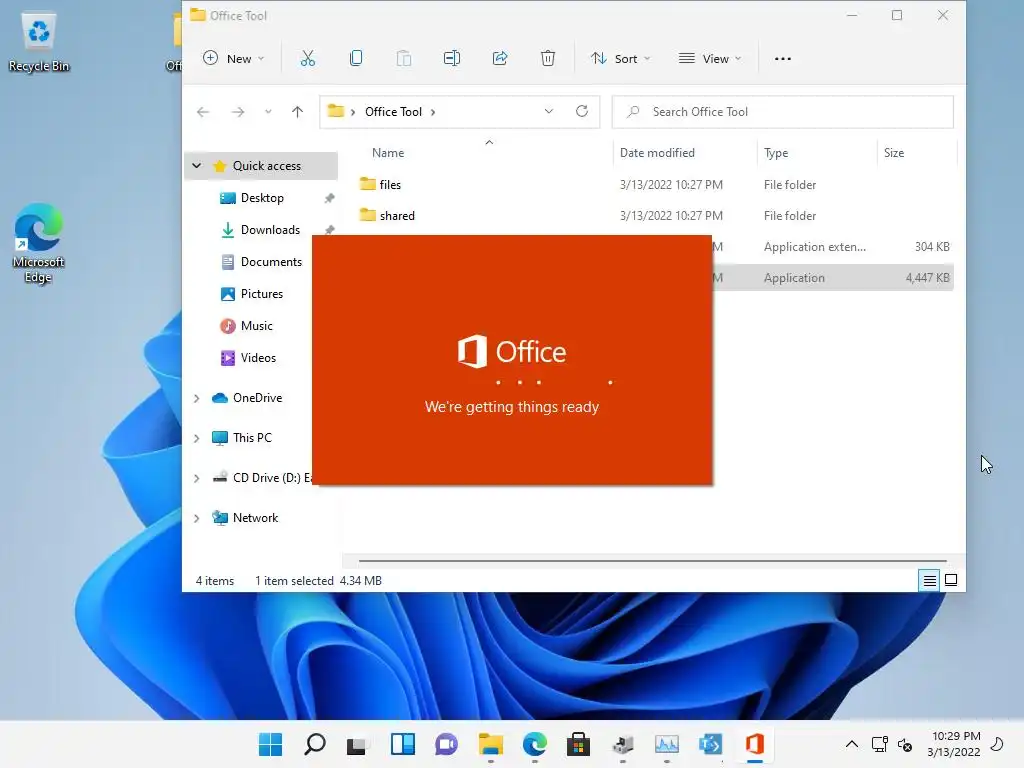Expand the Network tree node
The image size is (1024, 768).
click(197, 519)
